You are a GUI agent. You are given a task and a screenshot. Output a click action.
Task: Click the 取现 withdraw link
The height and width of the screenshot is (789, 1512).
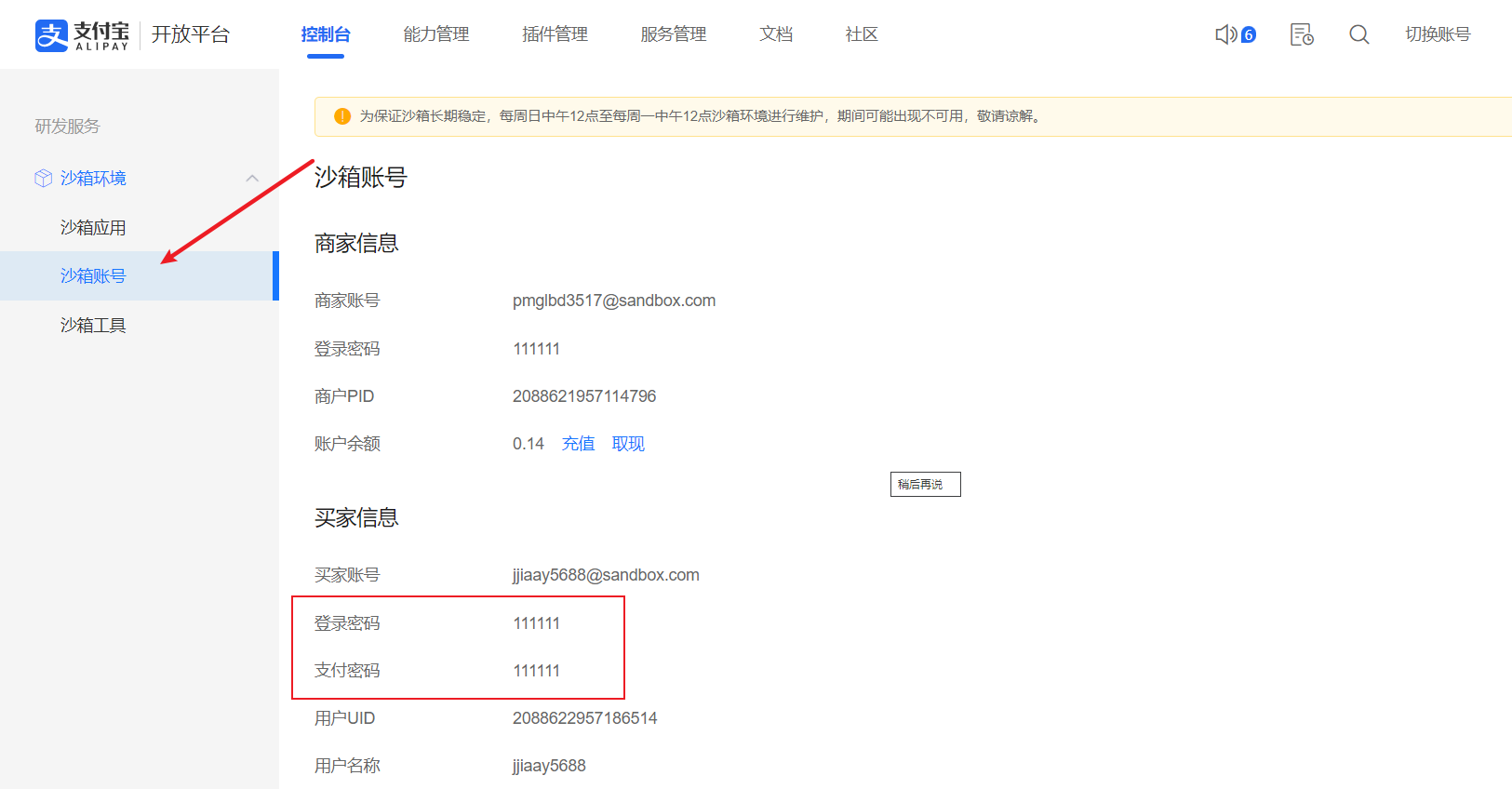pos(628,444)
